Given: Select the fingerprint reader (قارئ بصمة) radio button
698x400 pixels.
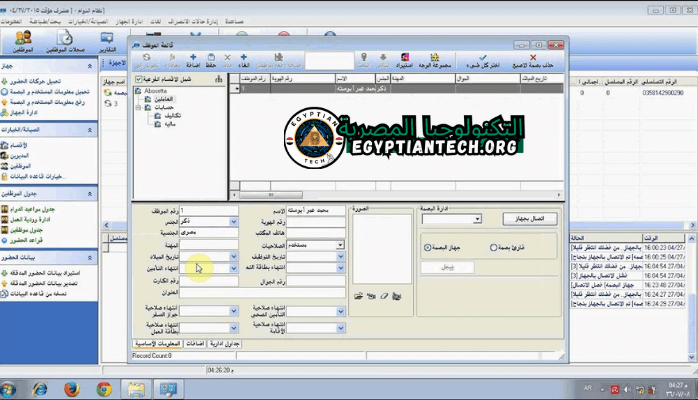Looking at the screenshot, I should coord(493,247).
